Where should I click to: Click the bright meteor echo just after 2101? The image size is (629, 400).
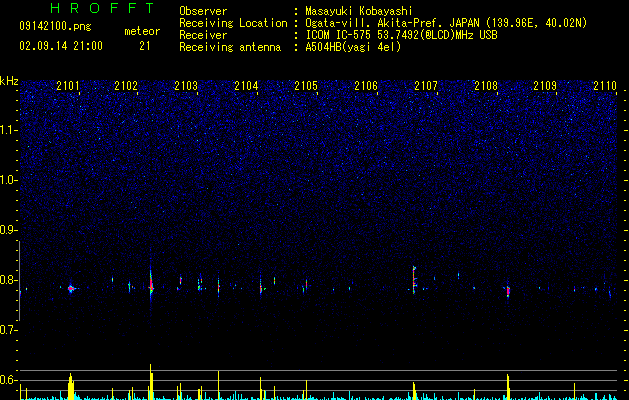click(71, 288)
